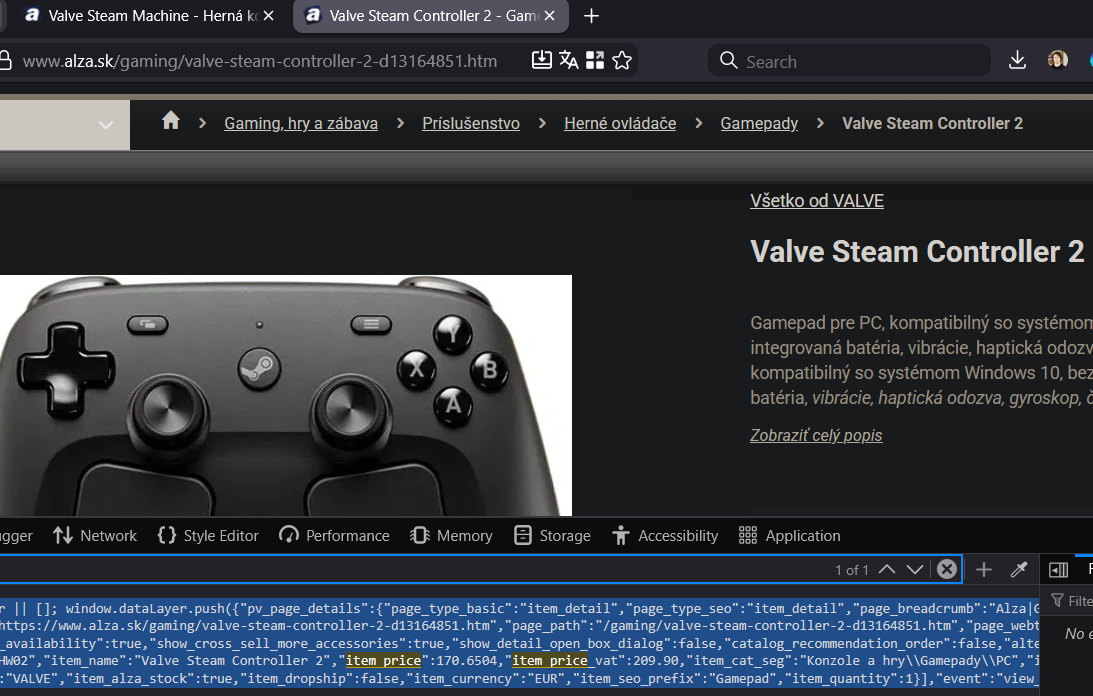
Task: Close the Valve Steam Machine tab
Action: click(x=268, y=15)
